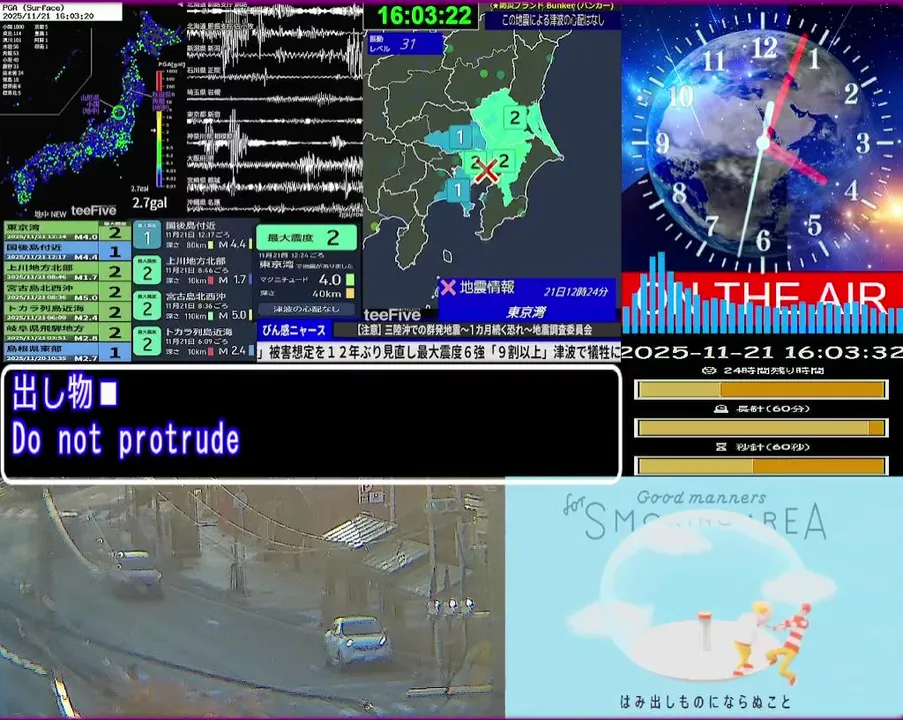Open the street traffic camera feed

pyautogui.click(x=252, y=601)
